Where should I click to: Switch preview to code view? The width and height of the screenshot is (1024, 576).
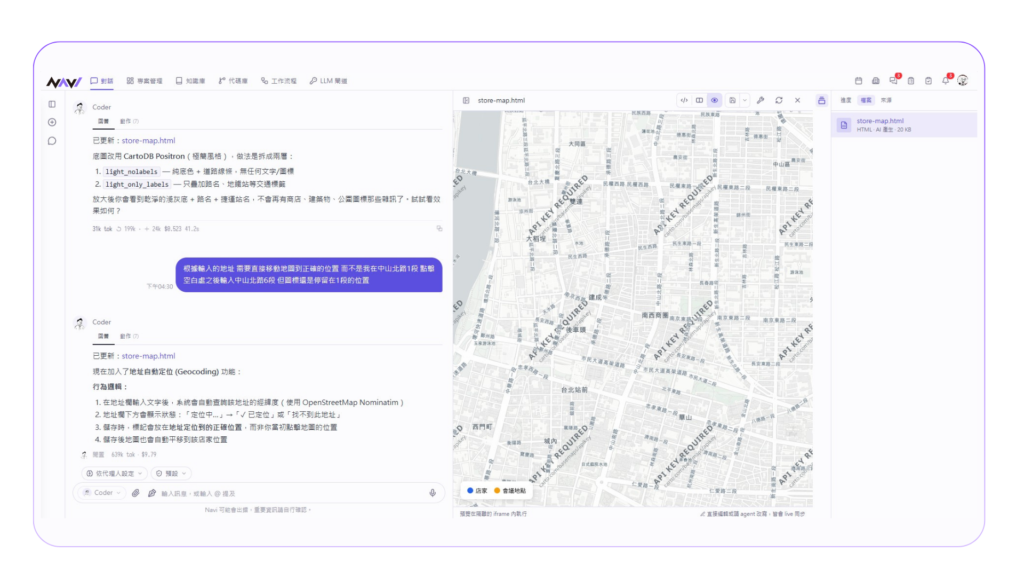pyautogui.click(x=684, y=101)
